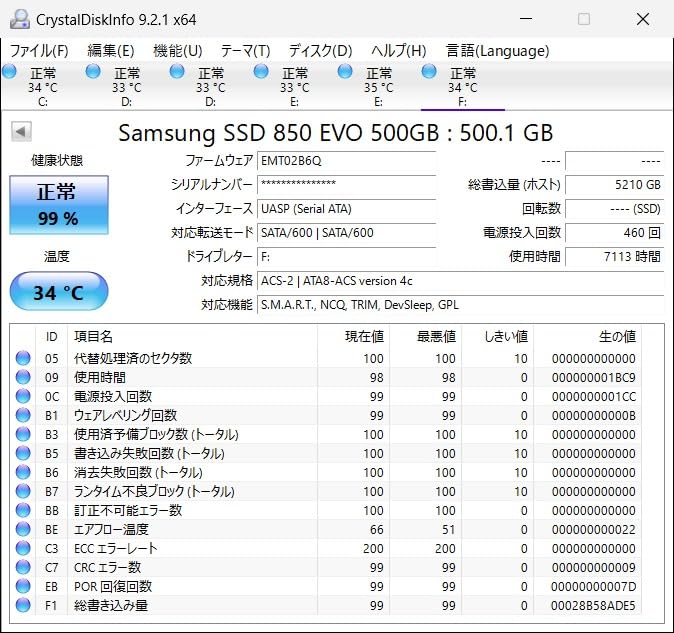Open the ディスク(D) menu
The image size is (674, 633).
click(x=320, y=51)
